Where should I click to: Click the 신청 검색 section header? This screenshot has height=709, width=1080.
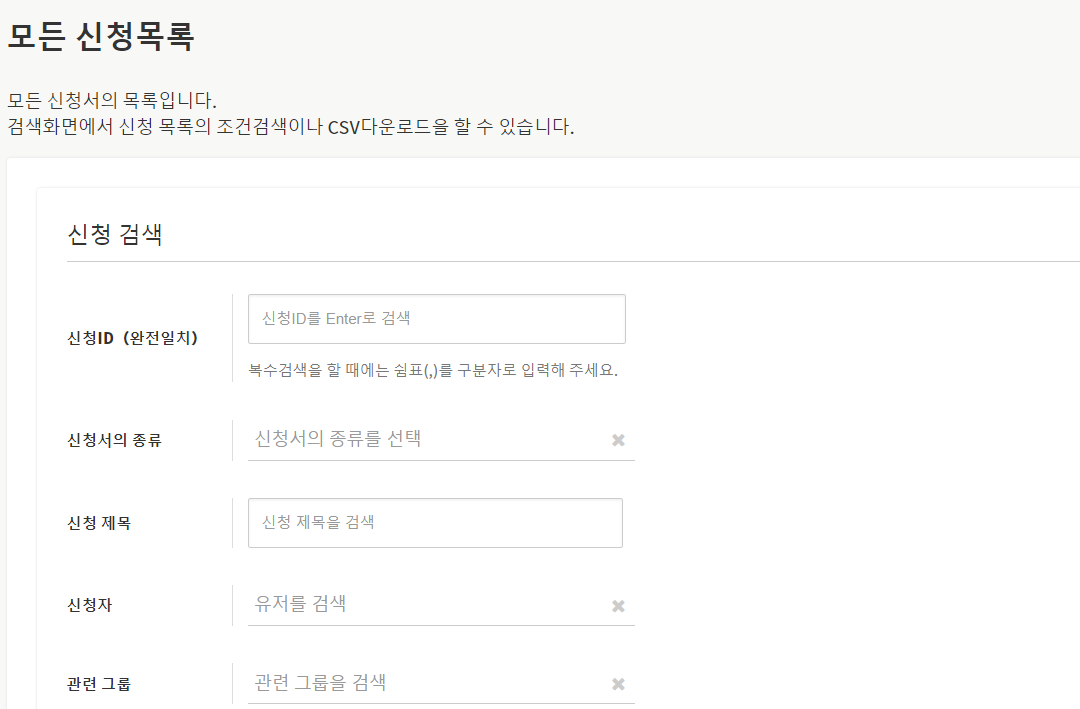[115, 235]
